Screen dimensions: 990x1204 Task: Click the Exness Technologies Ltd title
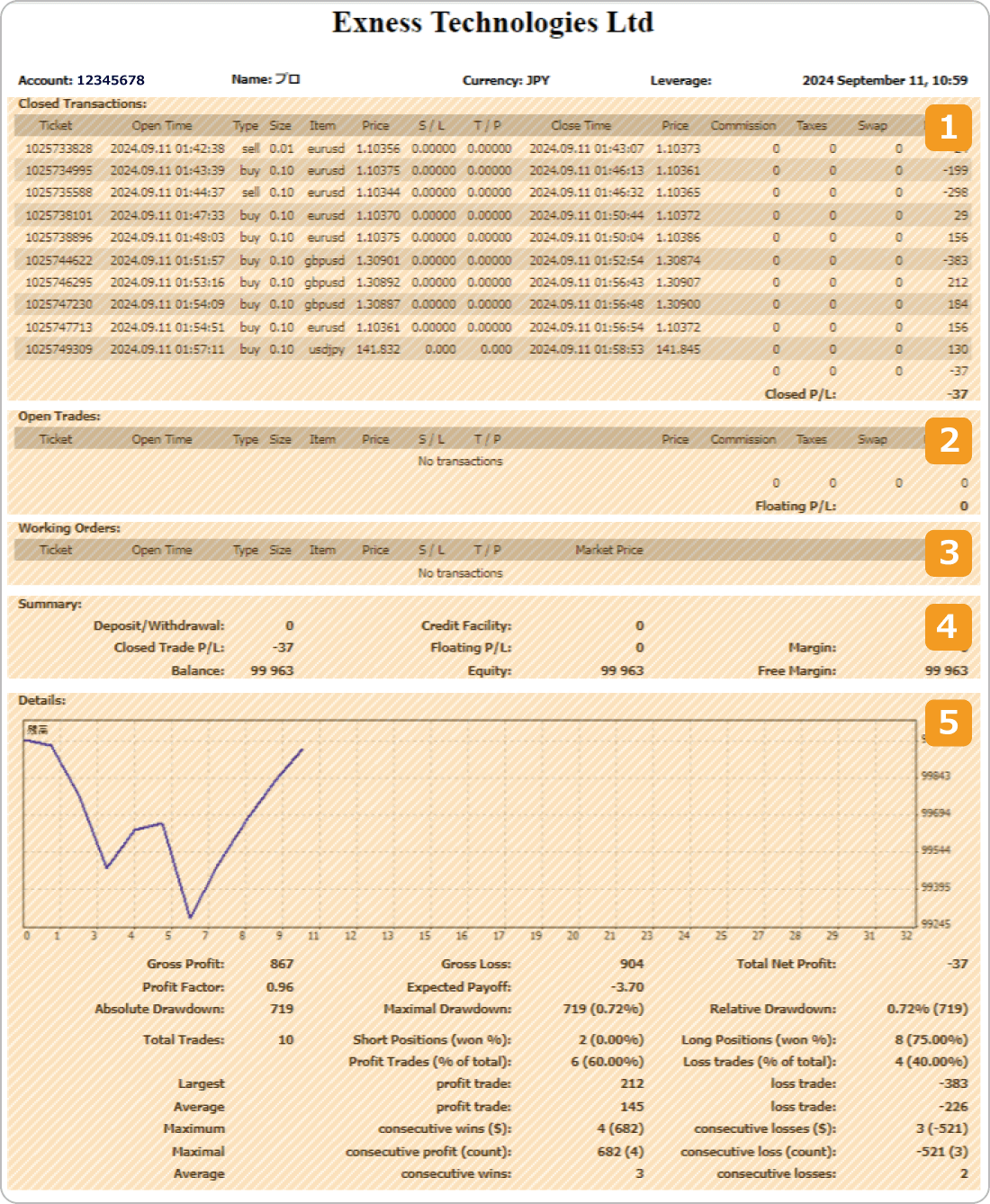(493, 22)
